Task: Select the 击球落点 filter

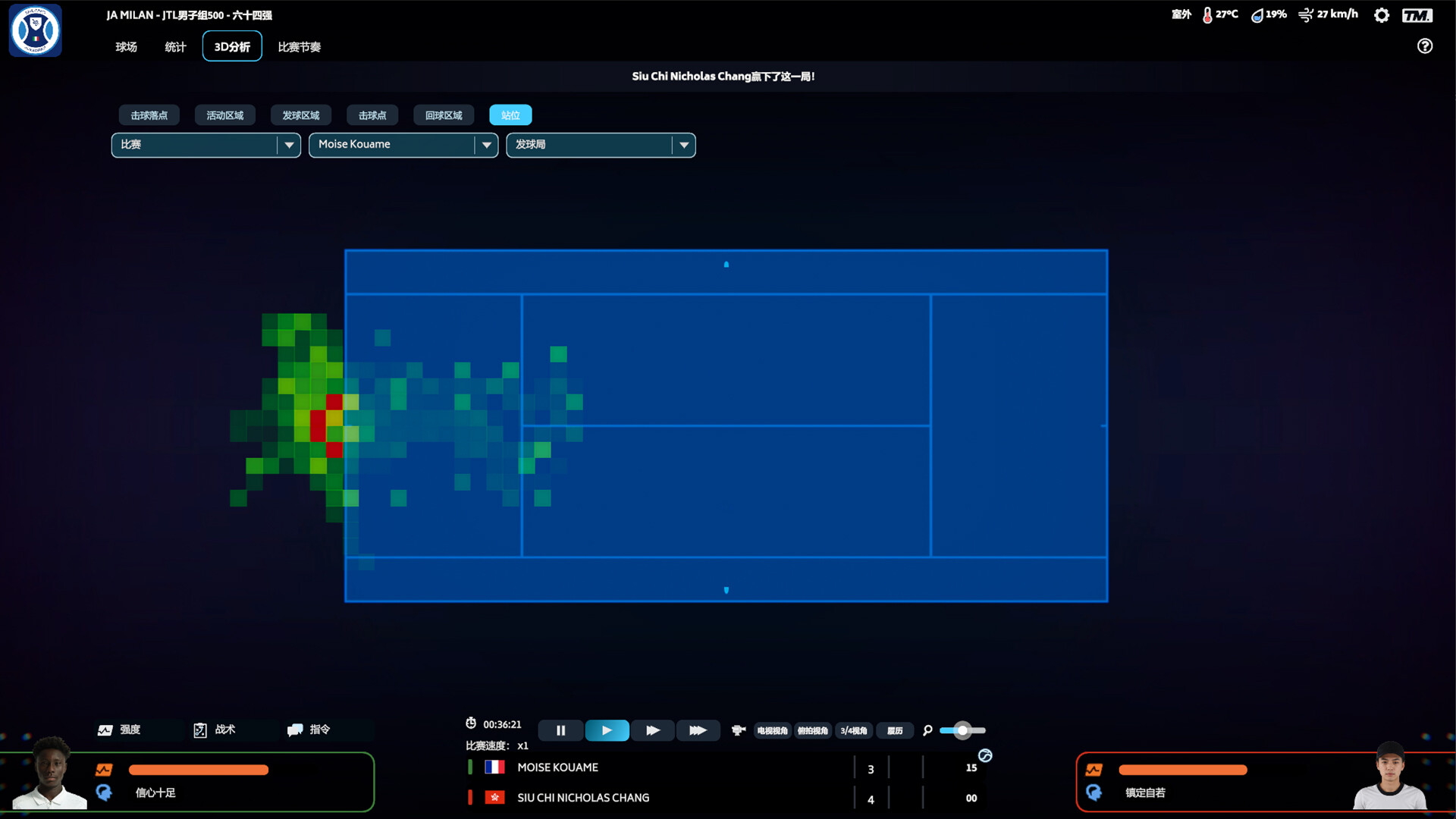Action: coord(149,115)
